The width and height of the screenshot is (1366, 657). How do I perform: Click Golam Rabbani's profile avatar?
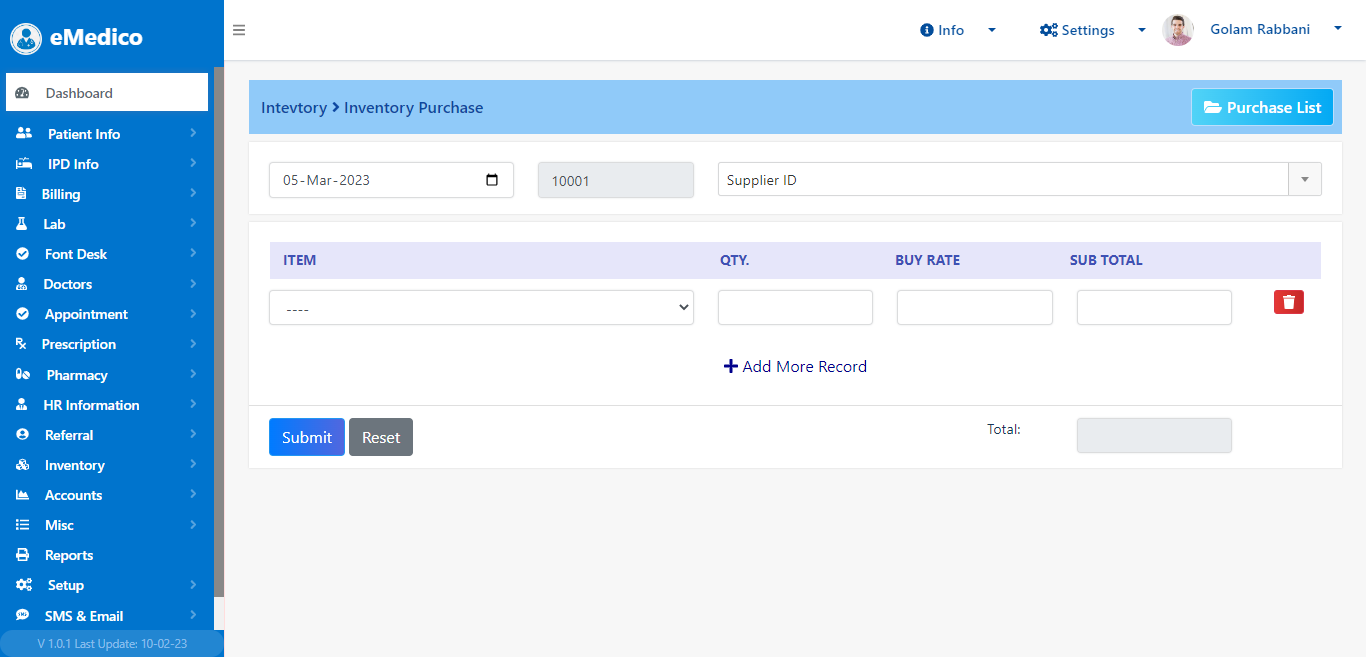(1178, 30)
